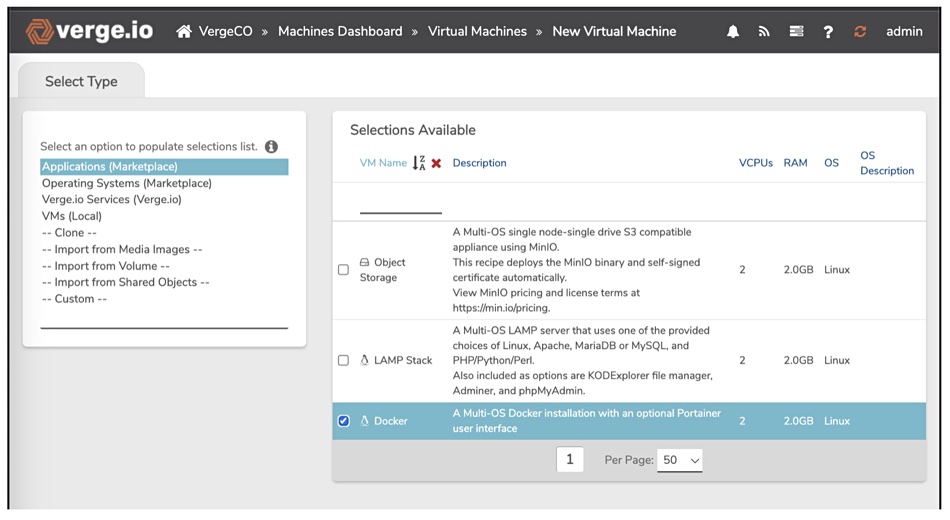The width and height of the screenshot is (950, 520).
Task: Go to VergeCO breadcrumb
Action: click(225, 32)
